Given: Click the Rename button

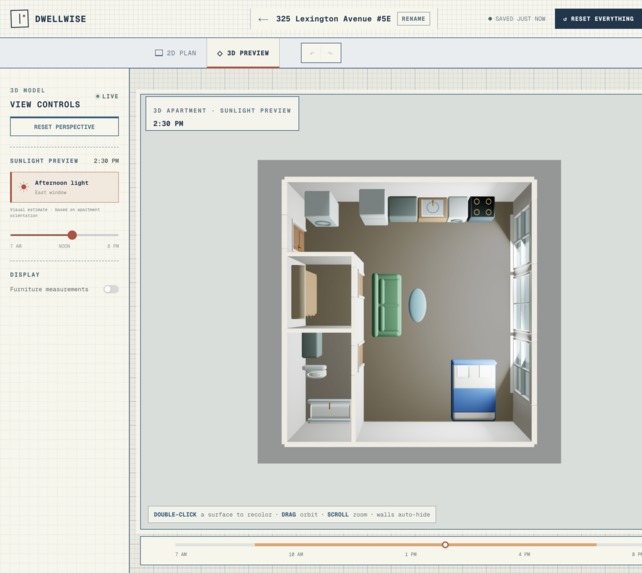Looking at the screenshot, I should tap(413, 19).
